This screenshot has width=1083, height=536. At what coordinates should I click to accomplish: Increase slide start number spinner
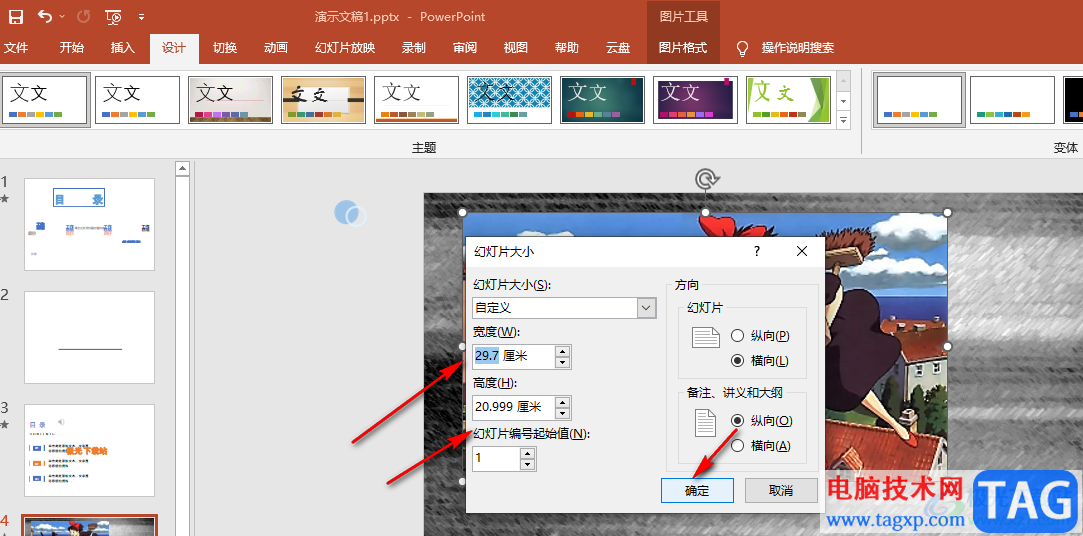coord(528,452)
